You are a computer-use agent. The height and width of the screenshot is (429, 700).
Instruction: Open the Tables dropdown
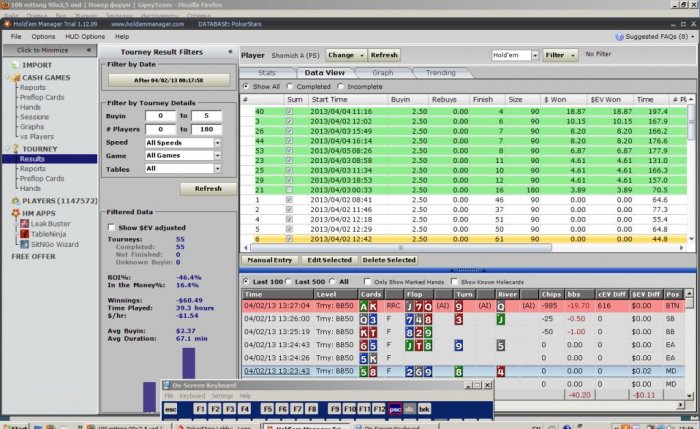click(217, 169)
